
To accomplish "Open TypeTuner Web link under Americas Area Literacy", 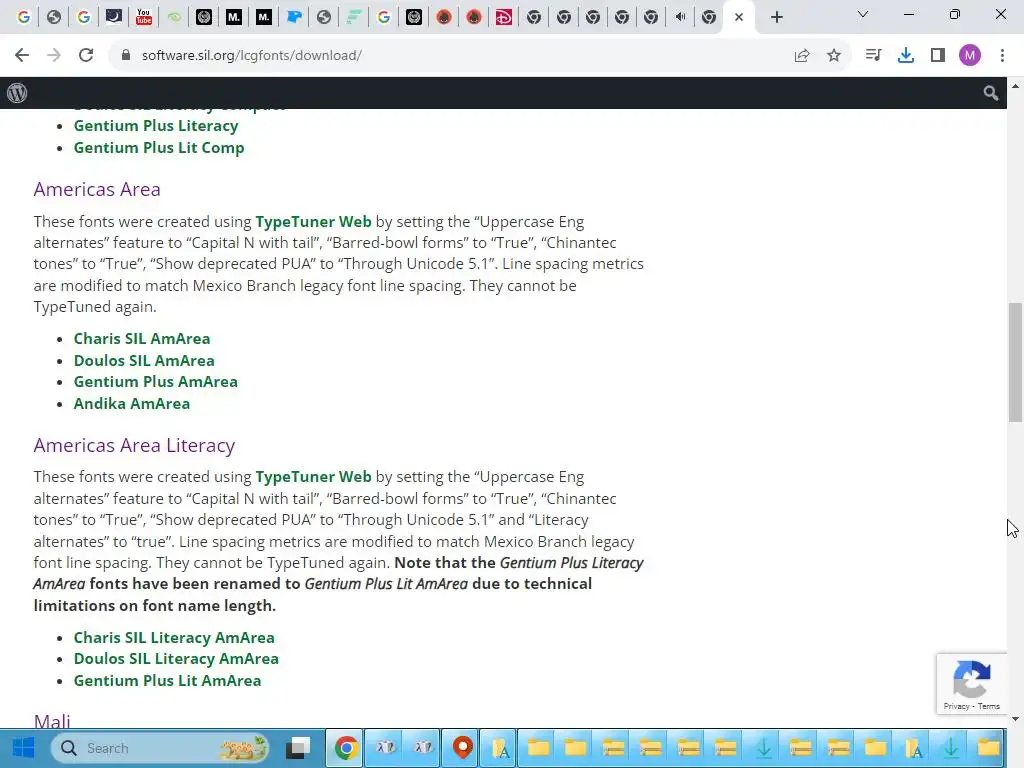I will 313,477.
